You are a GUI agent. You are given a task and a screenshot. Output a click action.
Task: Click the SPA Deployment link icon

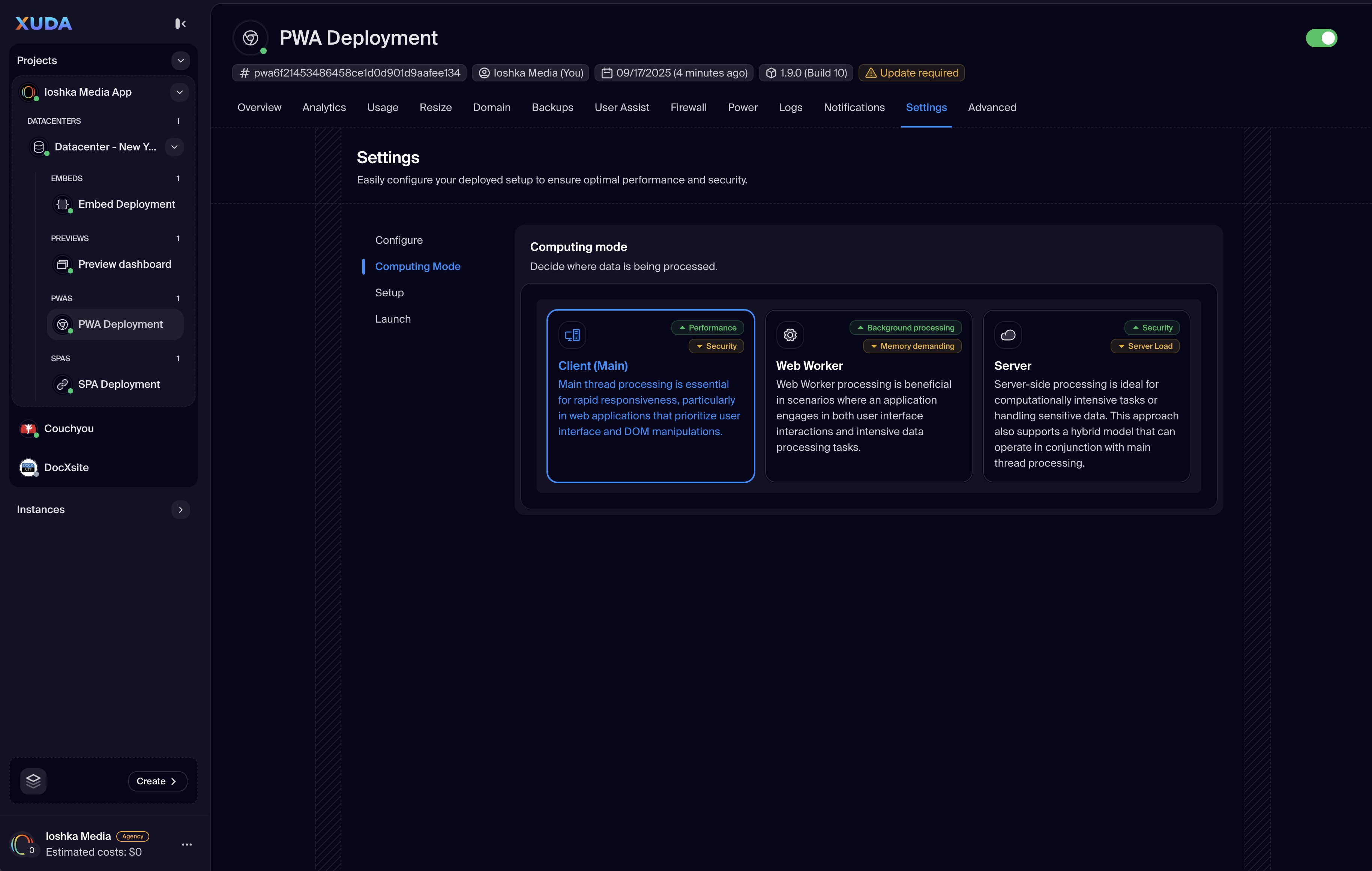tap(62, 384)
